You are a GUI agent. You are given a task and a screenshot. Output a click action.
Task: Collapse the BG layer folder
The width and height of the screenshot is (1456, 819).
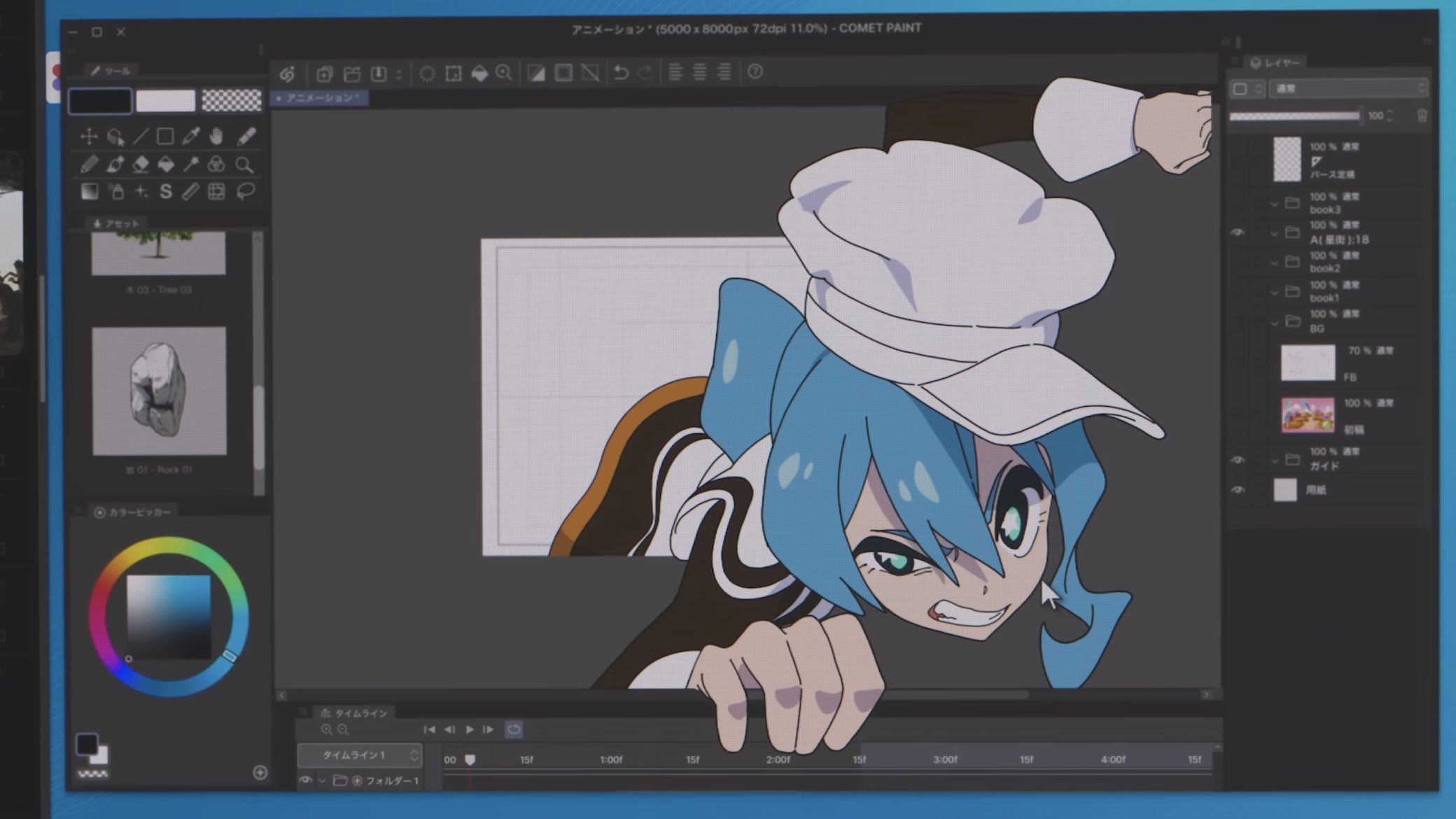point(1274,322)
